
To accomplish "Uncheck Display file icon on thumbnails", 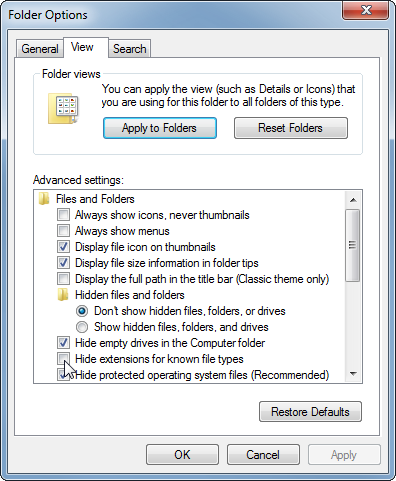I will point(63,247).
